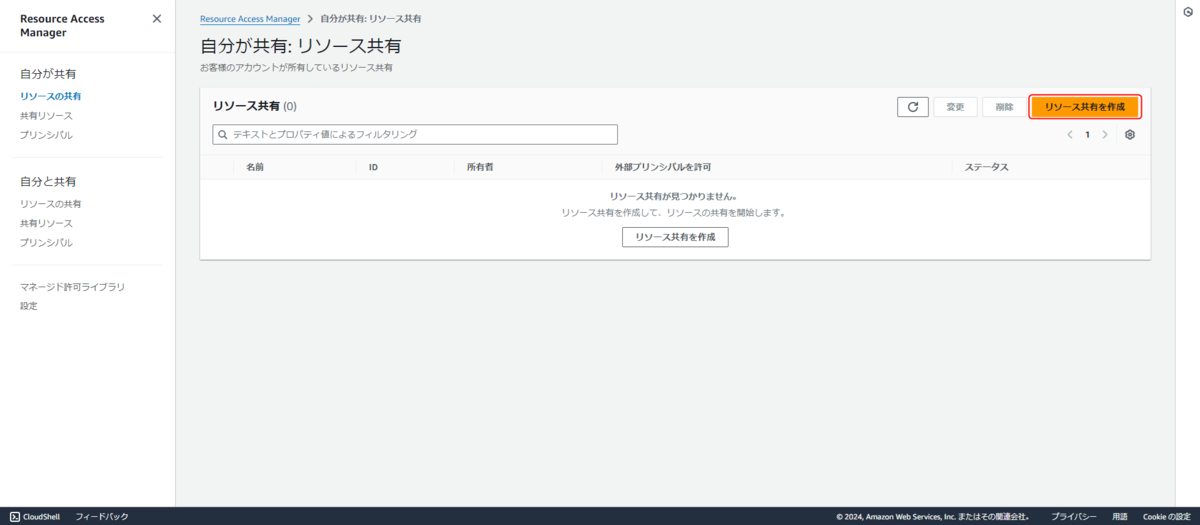
Task: Click page number 1 in pagination
Action: [1087, 134]
